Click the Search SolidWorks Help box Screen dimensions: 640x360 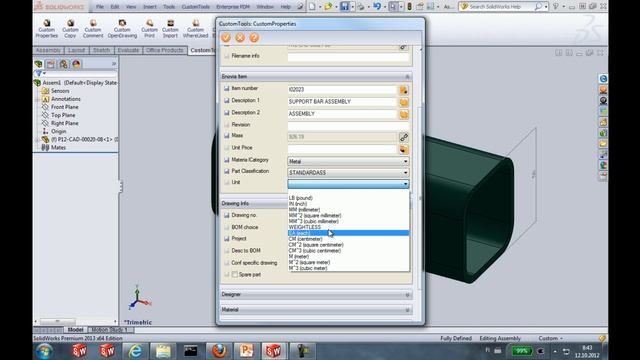(x=501, y=7)
